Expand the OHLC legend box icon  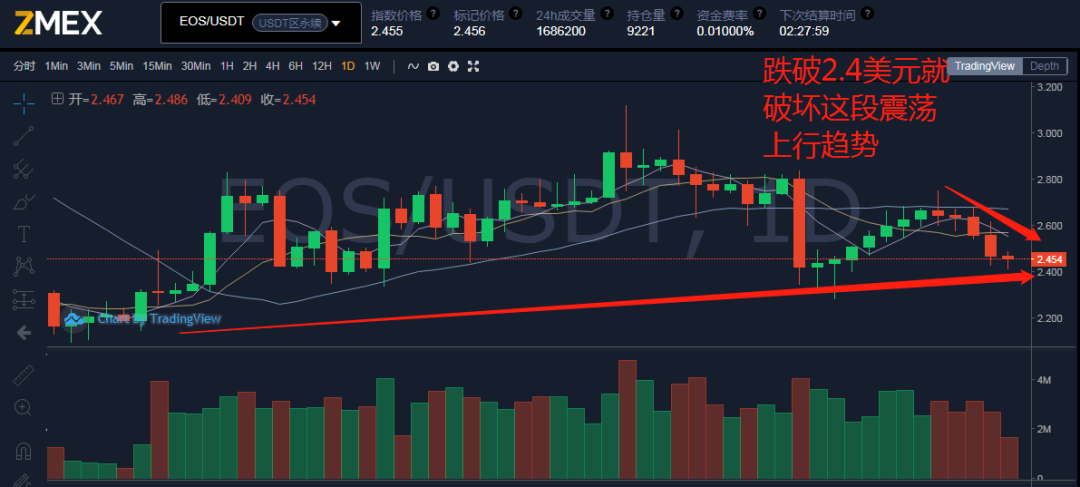click(x=57, y=99)
